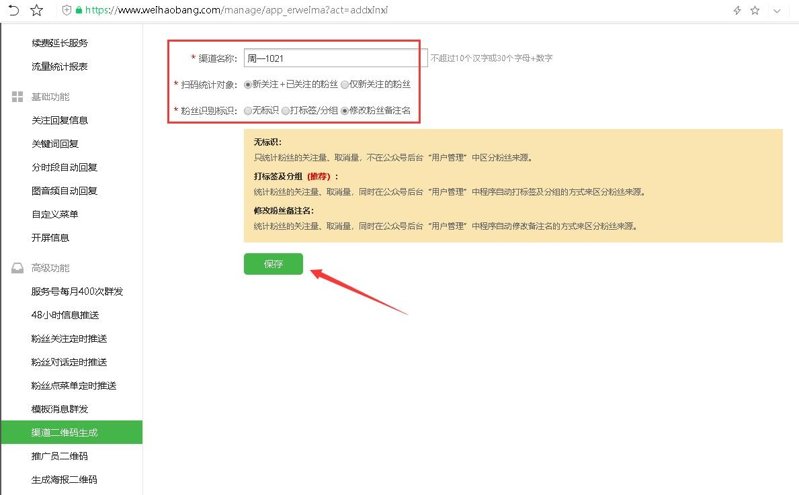This screenshot has width=799, height=495.
Task: Click the shield security icon in the address bar
Action: (x=66, y=10)
